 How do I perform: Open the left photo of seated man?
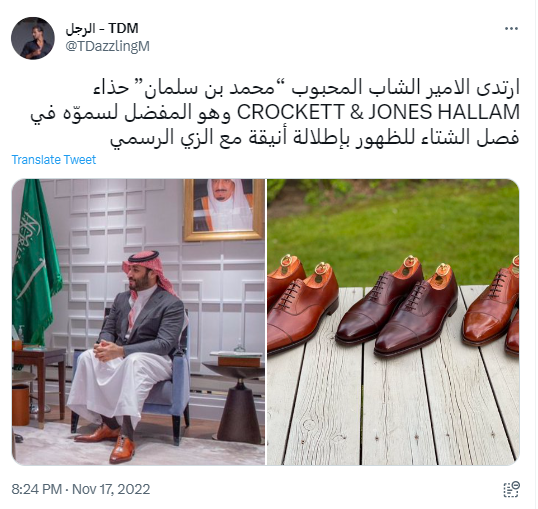point(138,322)
